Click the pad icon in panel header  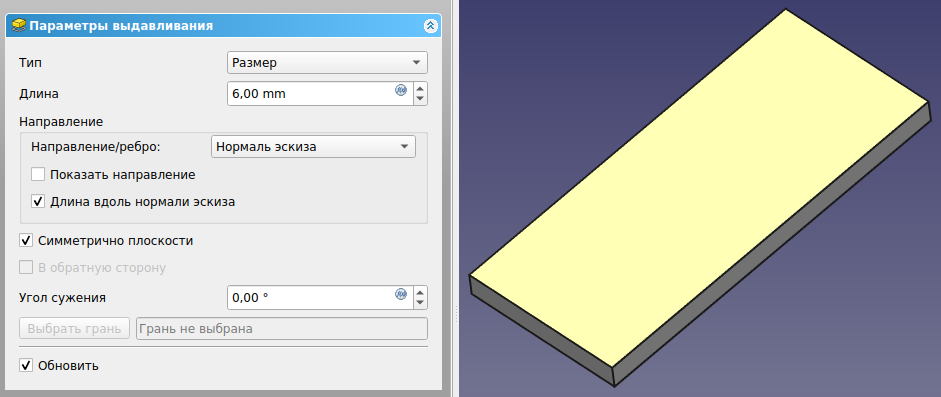[19, 26]
